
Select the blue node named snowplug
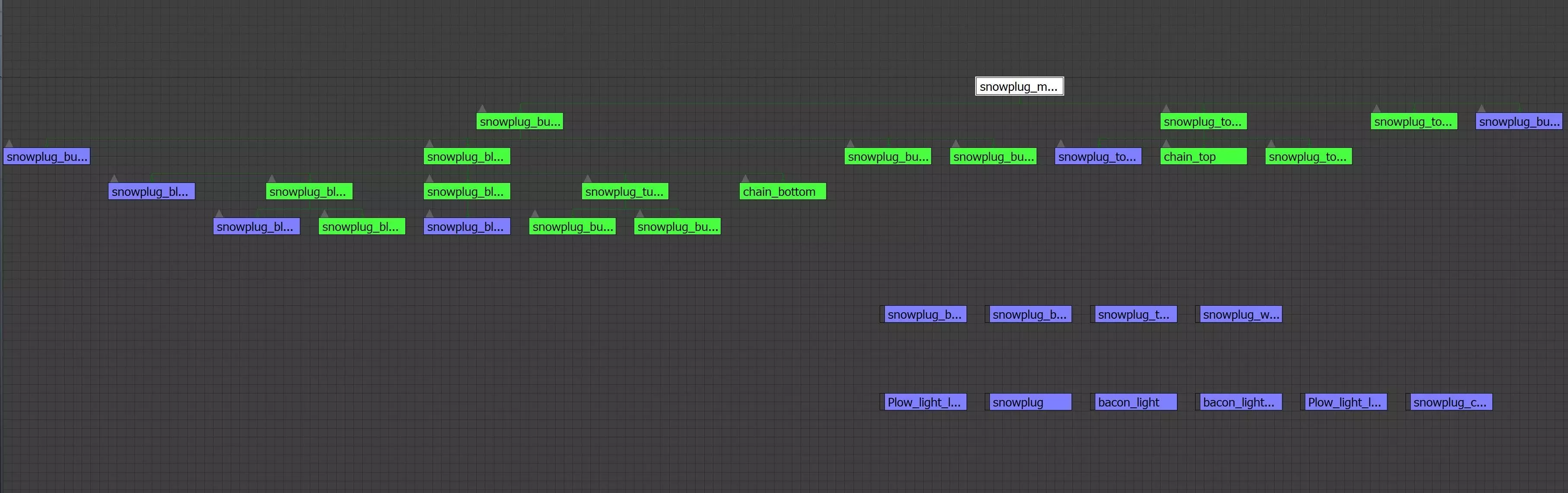(x=1030, y=402)
